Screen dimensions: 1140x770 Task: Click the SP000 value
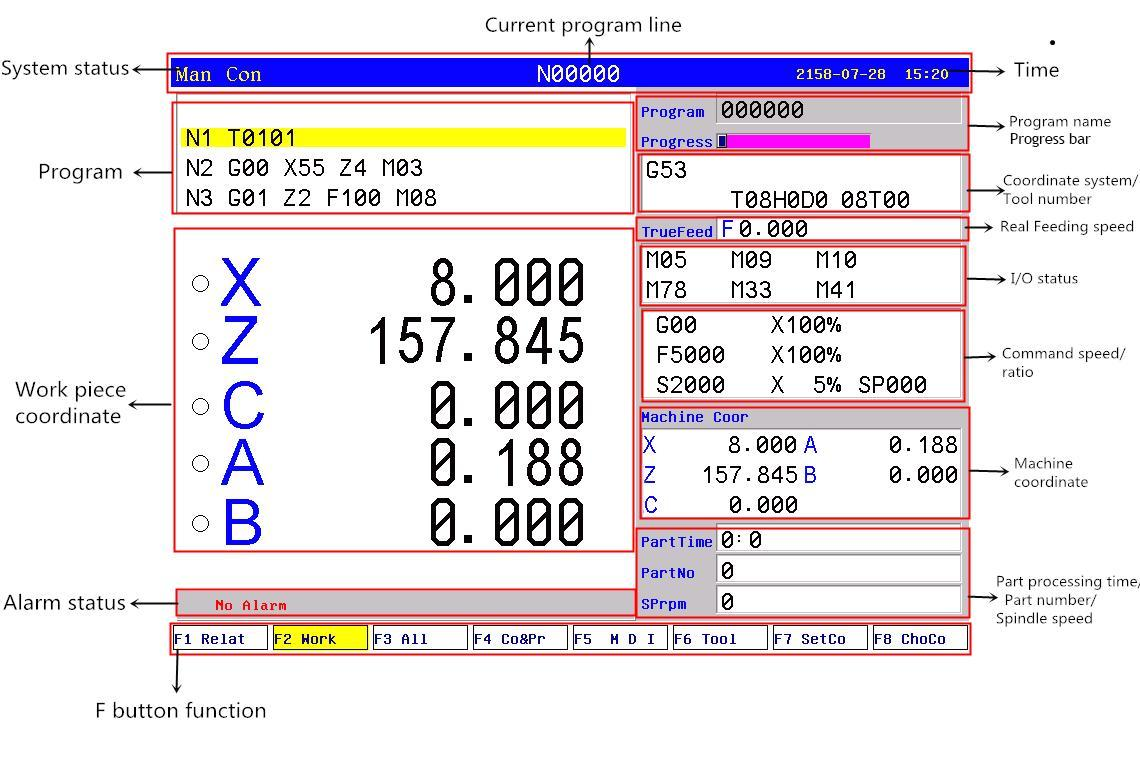pyautogui.click(x=892, y=385)
